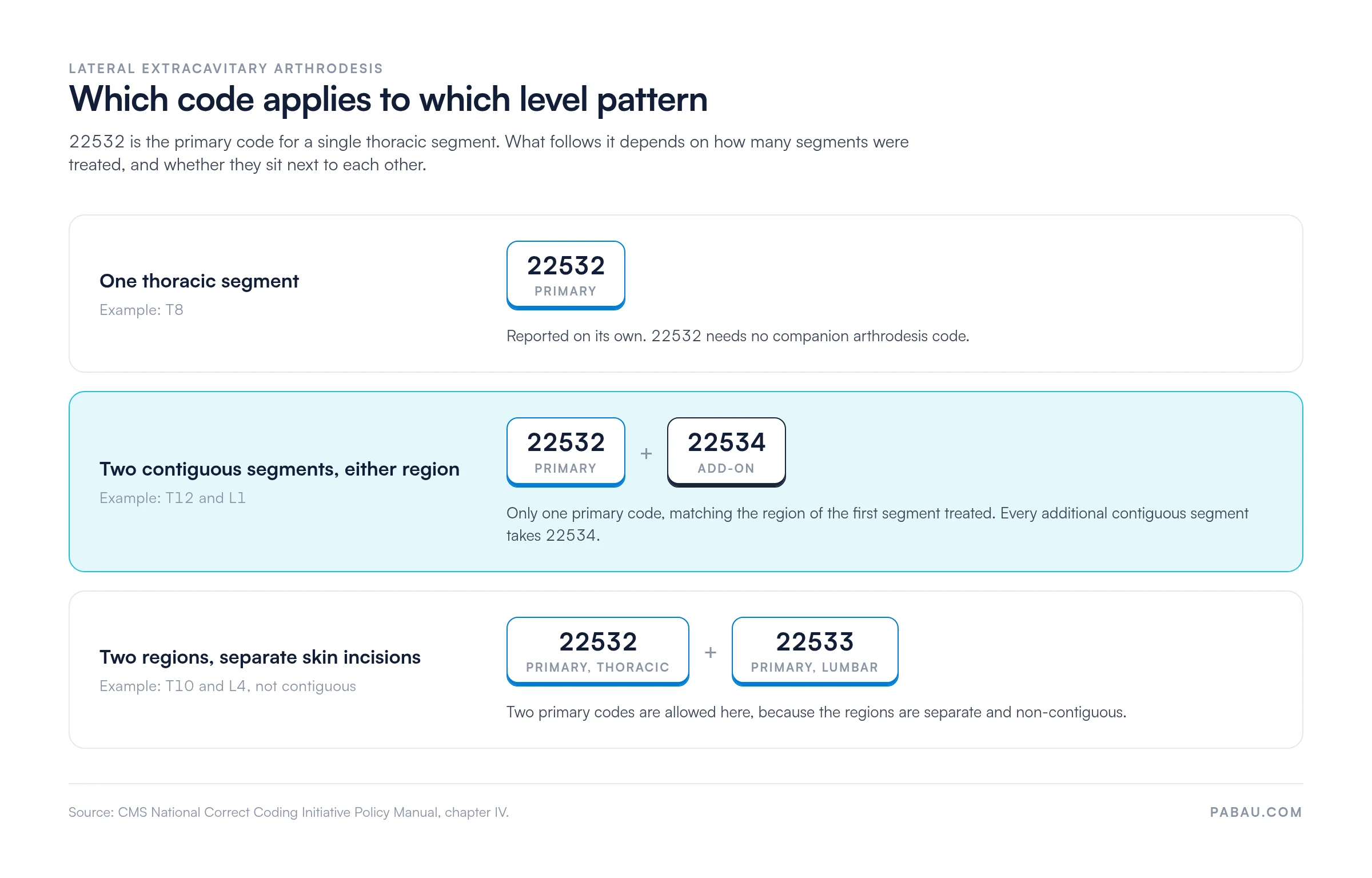Click the 22532 PRIMARY badge in first card
Screen dimensions: 1372x878
pos(565,276)
